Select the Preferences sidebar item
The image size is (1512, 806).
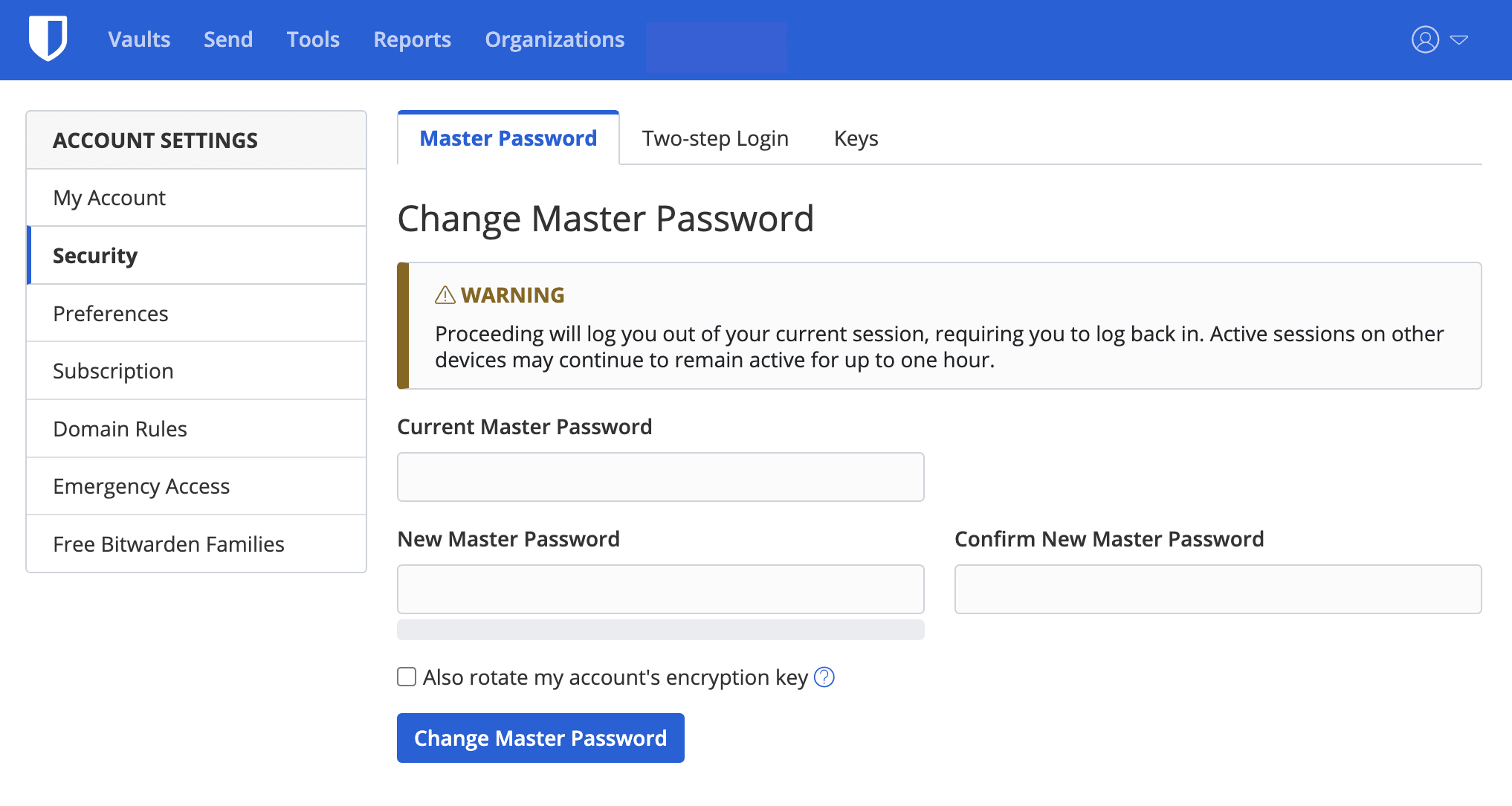[x=110, y=313]
